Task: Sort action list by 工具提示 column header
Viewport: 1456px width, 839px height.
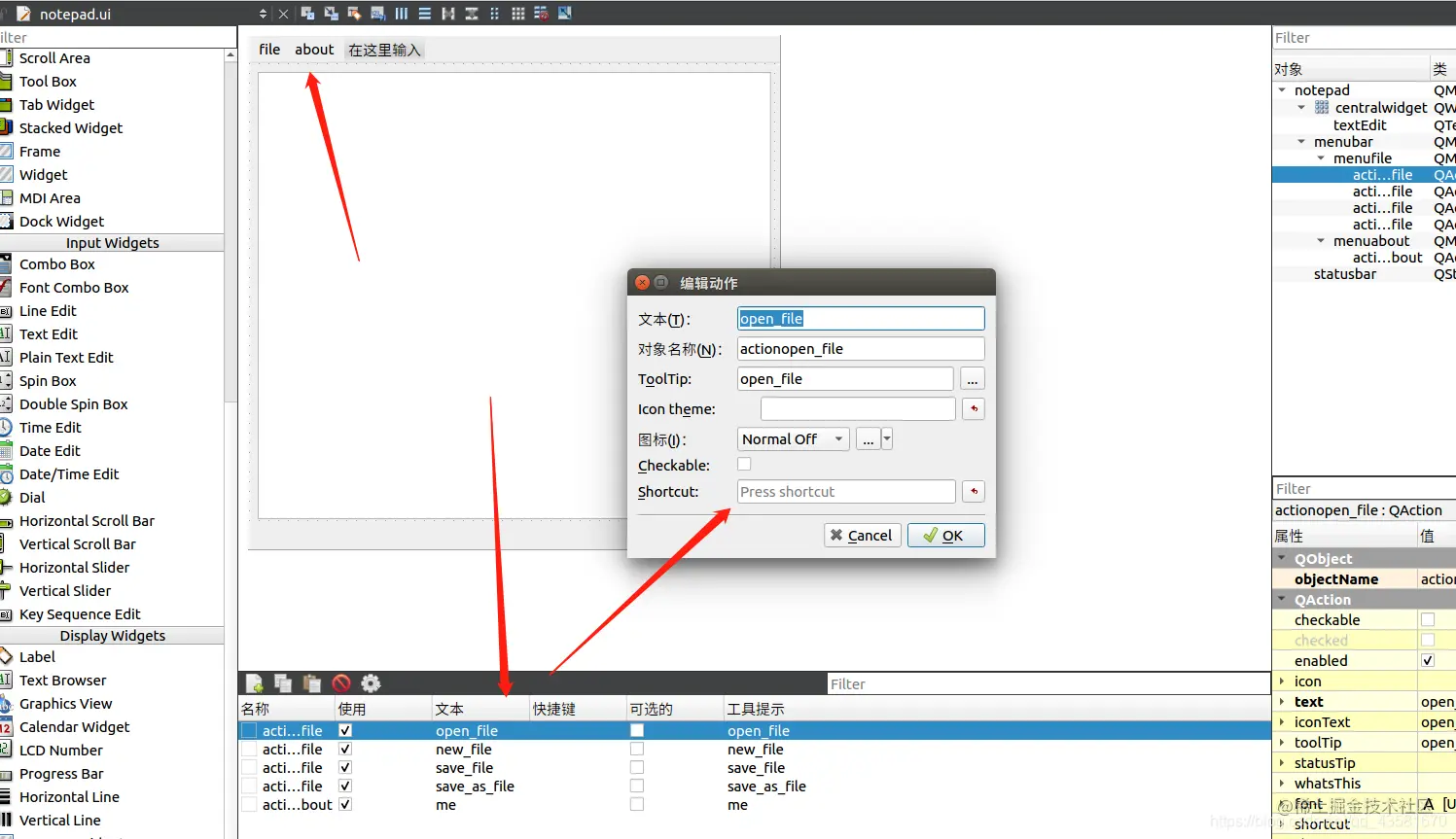Action: 997,709
